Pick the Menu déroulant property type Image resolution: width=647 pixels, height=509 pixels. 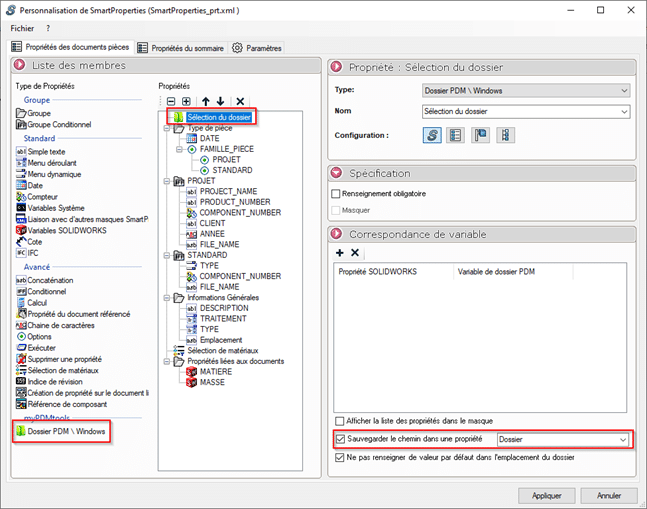46,163
